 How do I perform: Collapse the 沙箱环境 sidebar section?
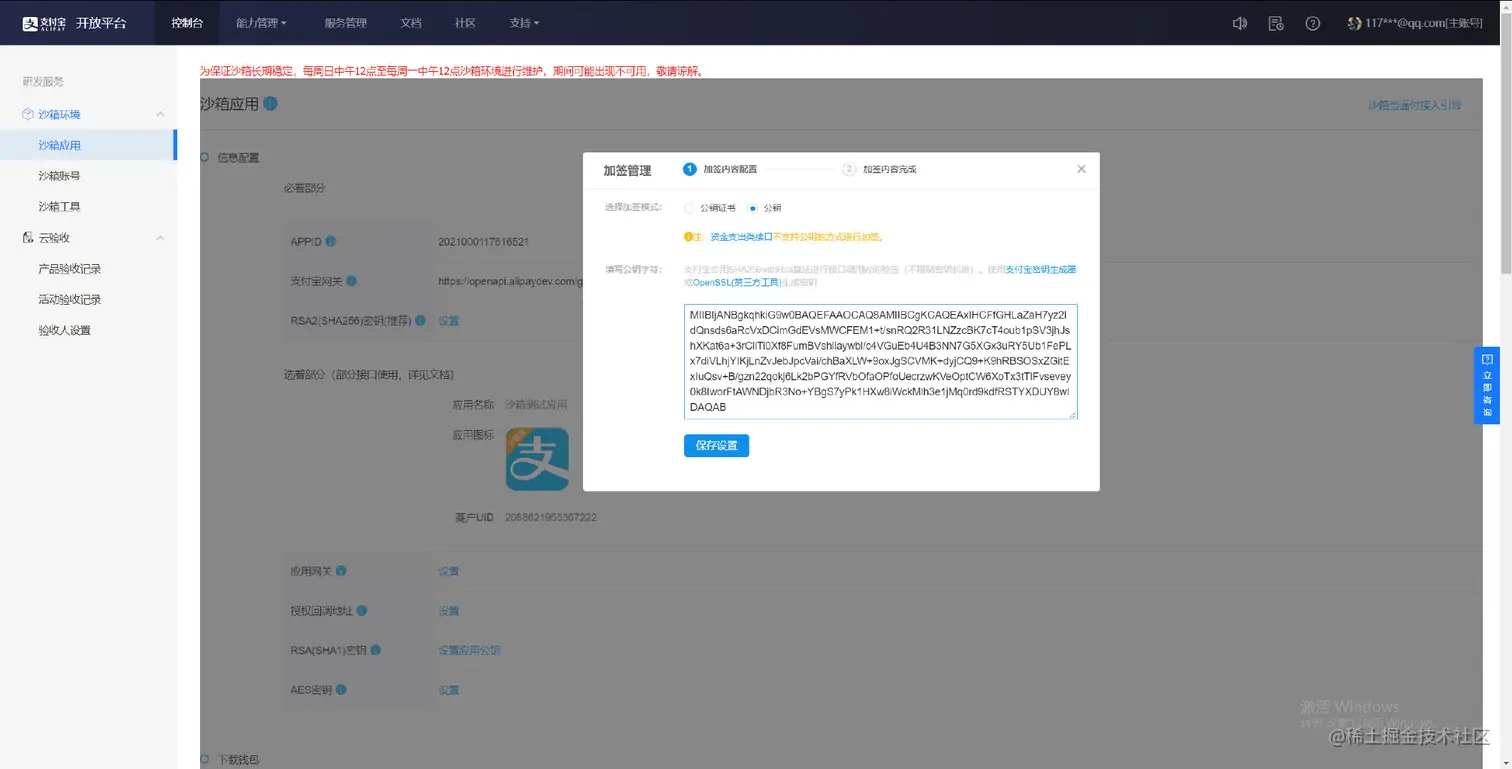pos(160,115)
